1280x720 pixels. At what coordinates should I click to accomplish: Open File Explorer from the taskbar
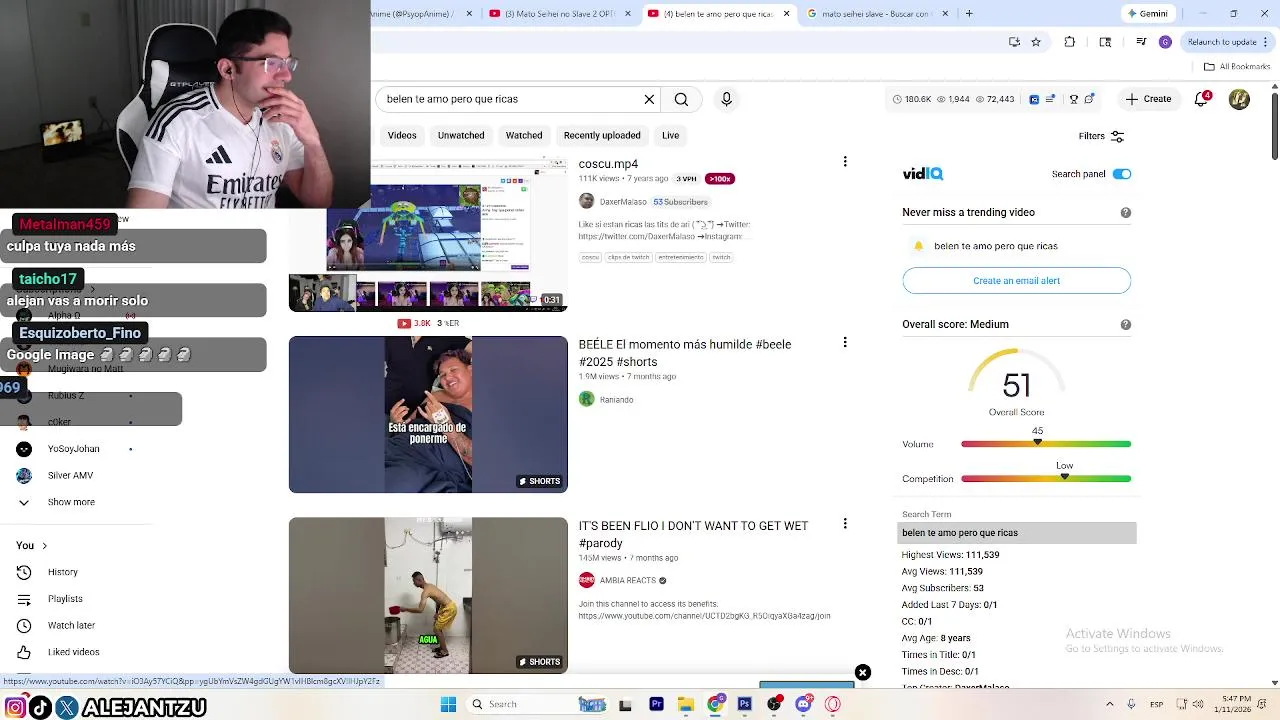[x=685, y=704]
